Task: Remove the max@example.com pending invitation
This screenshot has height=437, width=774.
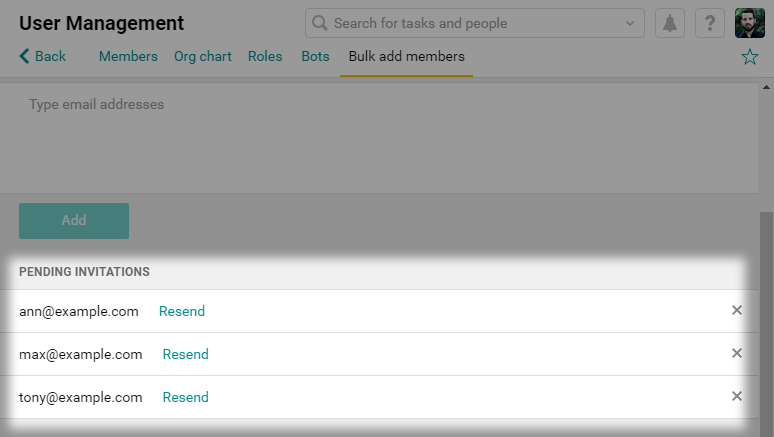Action: (x=736, y=353)
